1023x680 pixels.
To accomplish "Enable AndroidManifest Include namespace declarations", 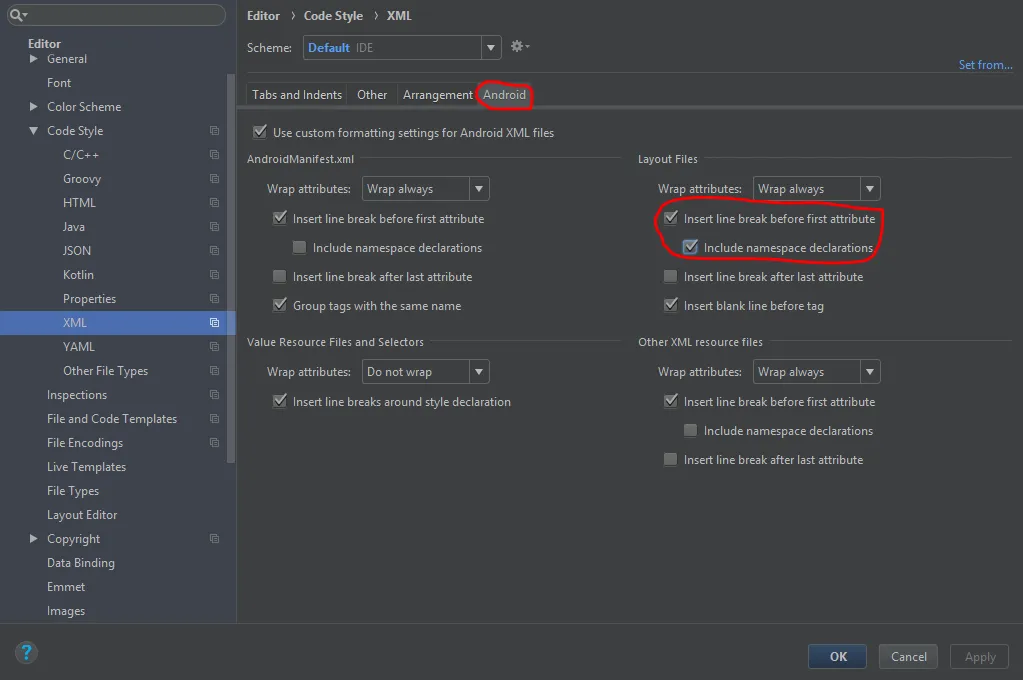I will [x=299, y=247].
